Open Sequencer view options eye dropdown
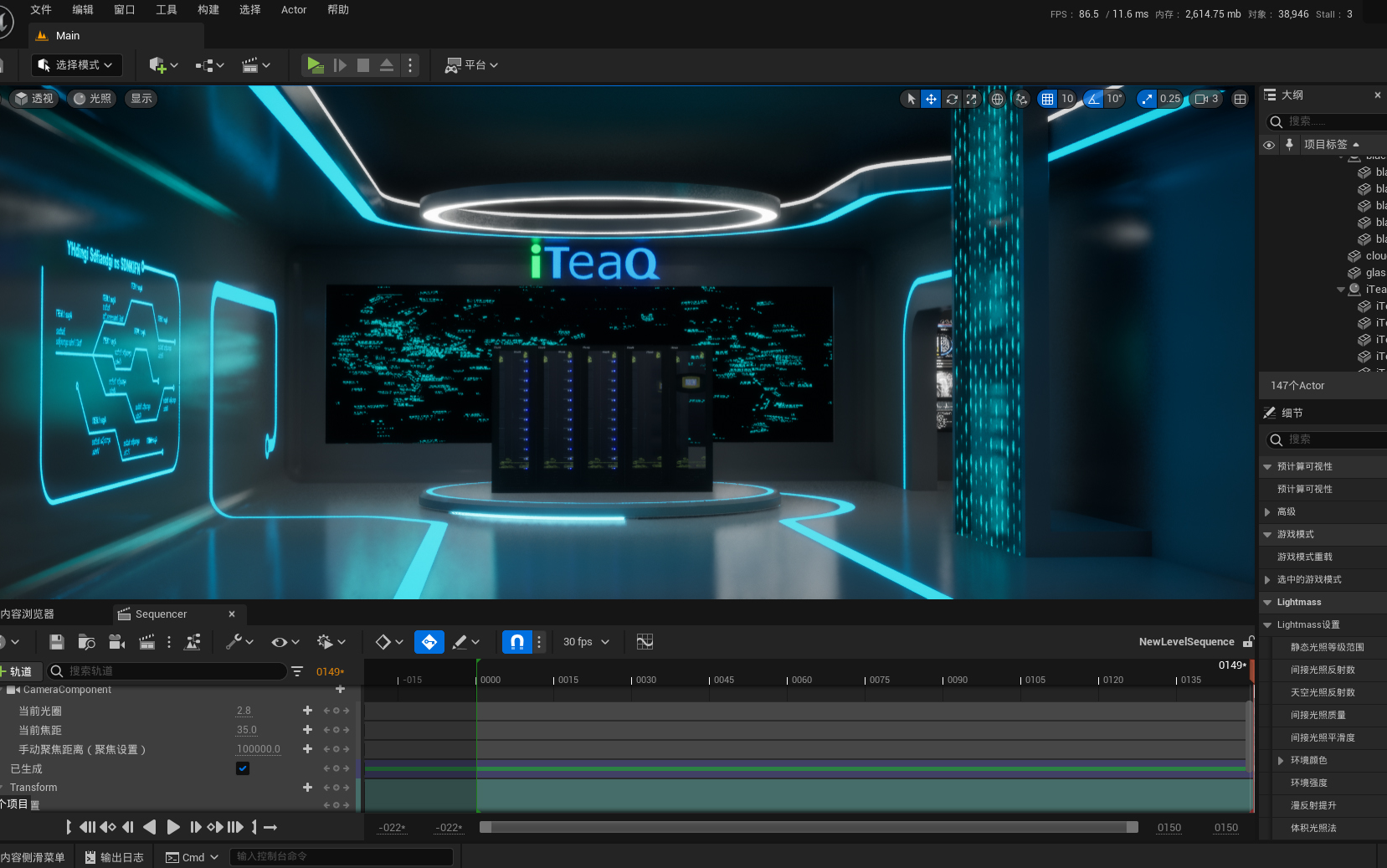This screenshot has width=1387, height=868. (285, 642)
